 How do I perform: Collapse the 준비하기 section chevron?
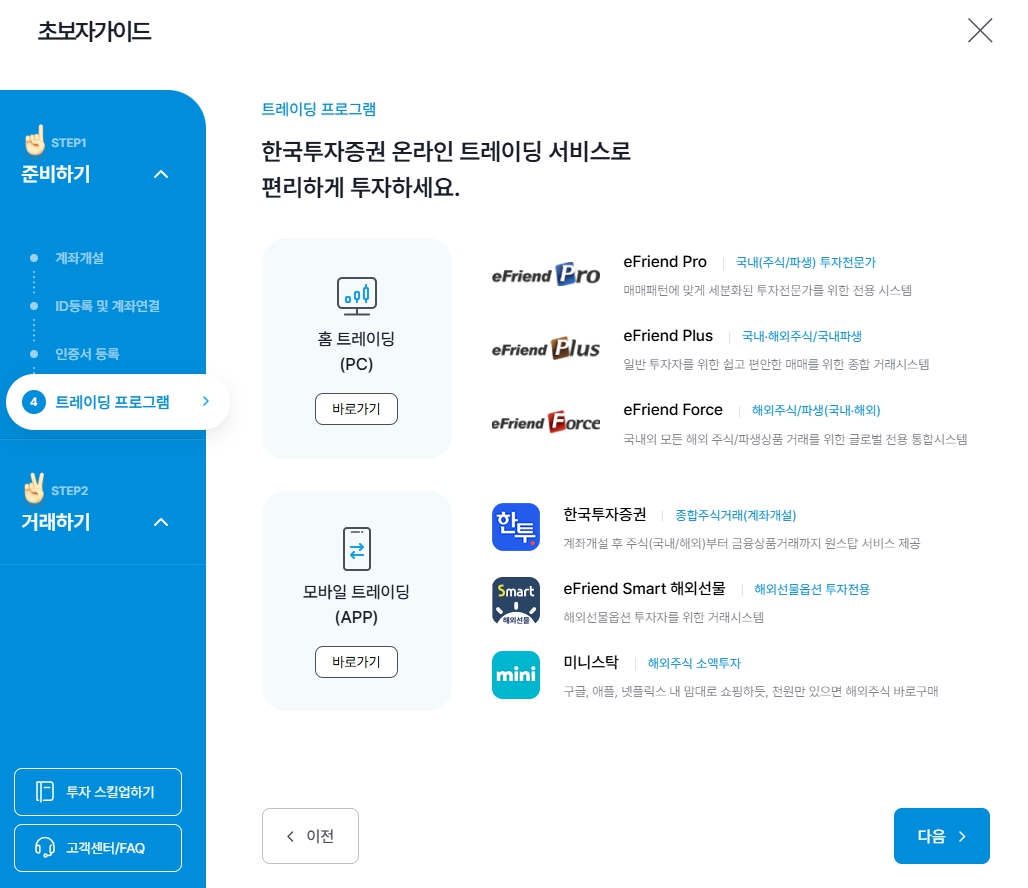(161, 174)
